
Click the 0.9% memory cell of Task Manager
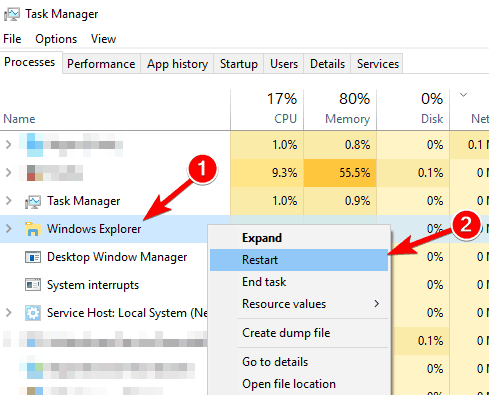(340, 201)
